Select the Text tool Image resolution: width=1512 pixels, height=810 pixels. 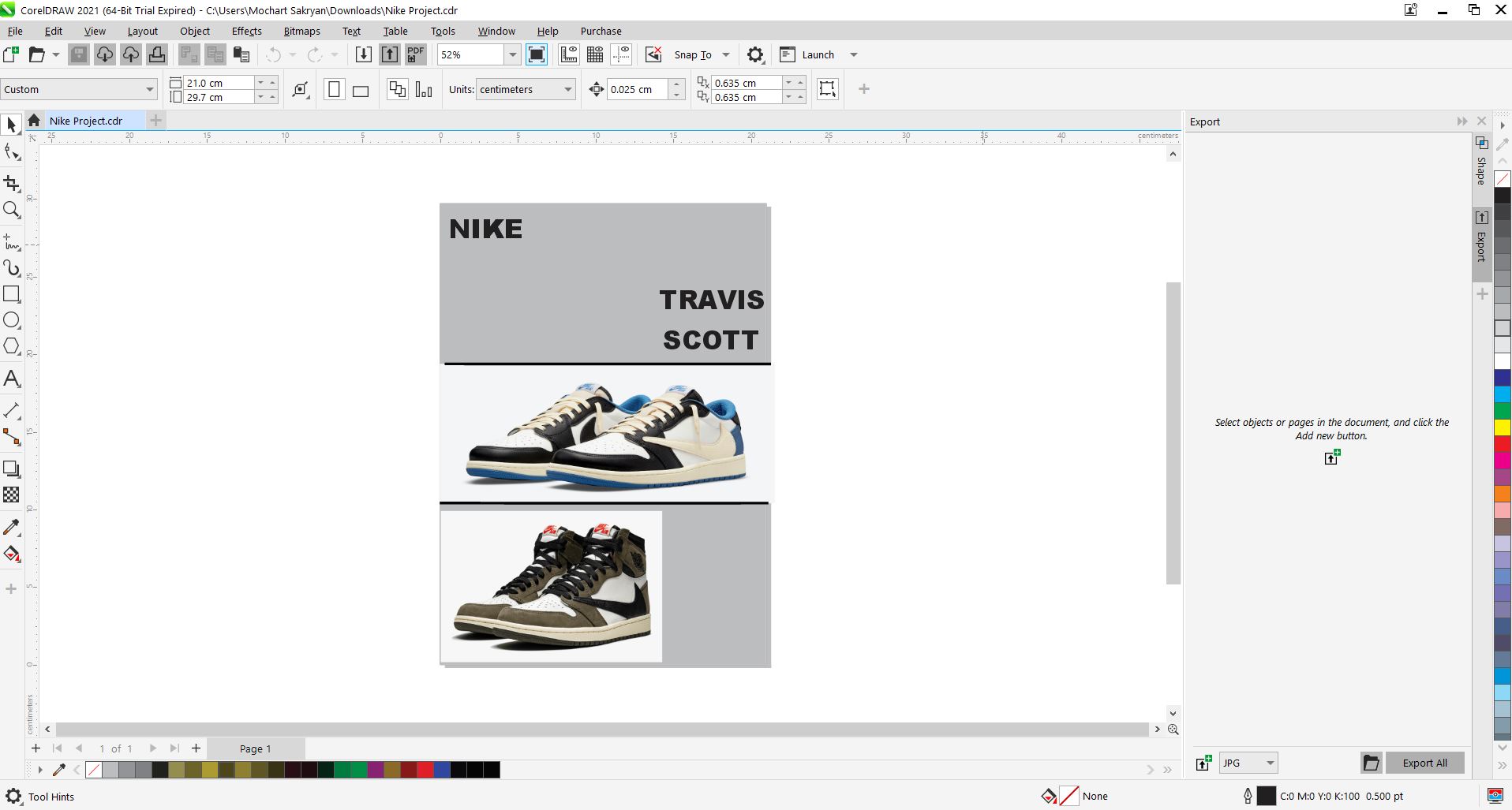(11, 379)
